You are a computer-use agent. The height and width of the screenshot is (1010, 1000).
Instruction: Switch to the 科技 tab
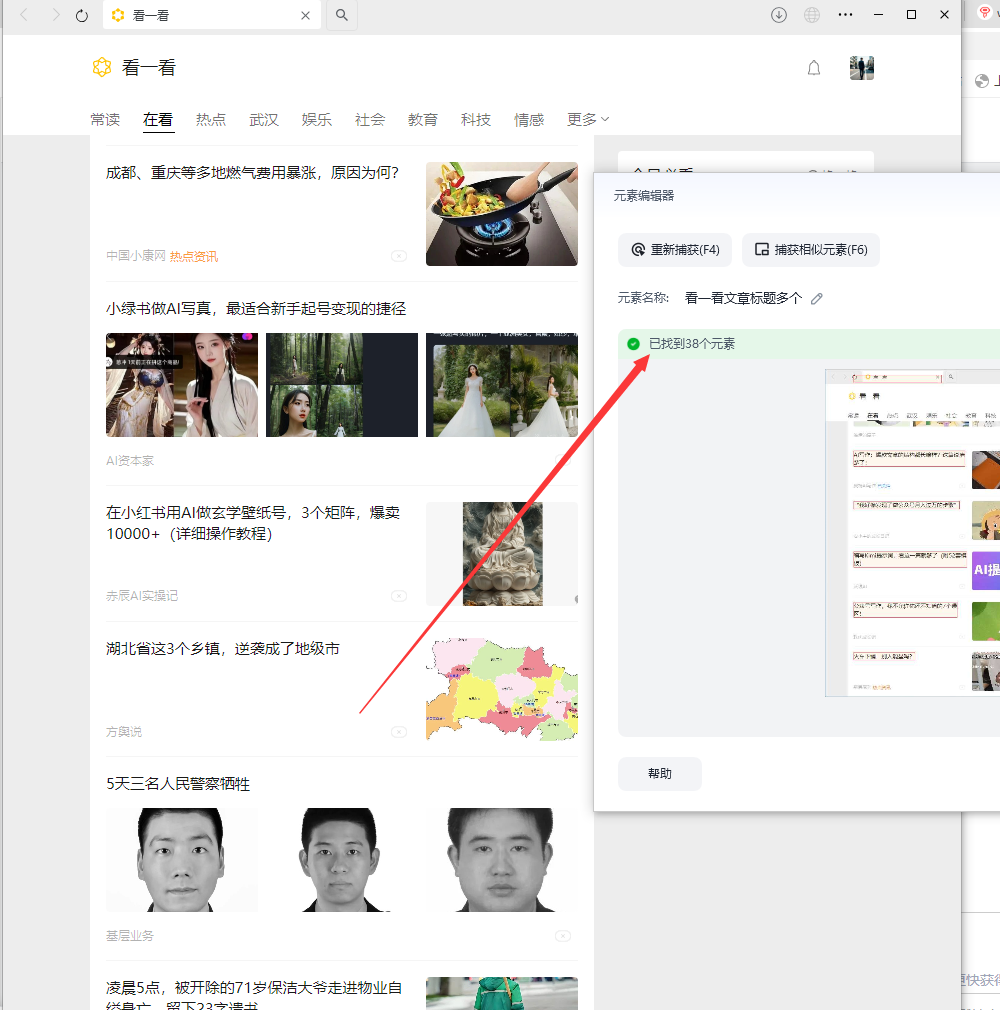476,120
